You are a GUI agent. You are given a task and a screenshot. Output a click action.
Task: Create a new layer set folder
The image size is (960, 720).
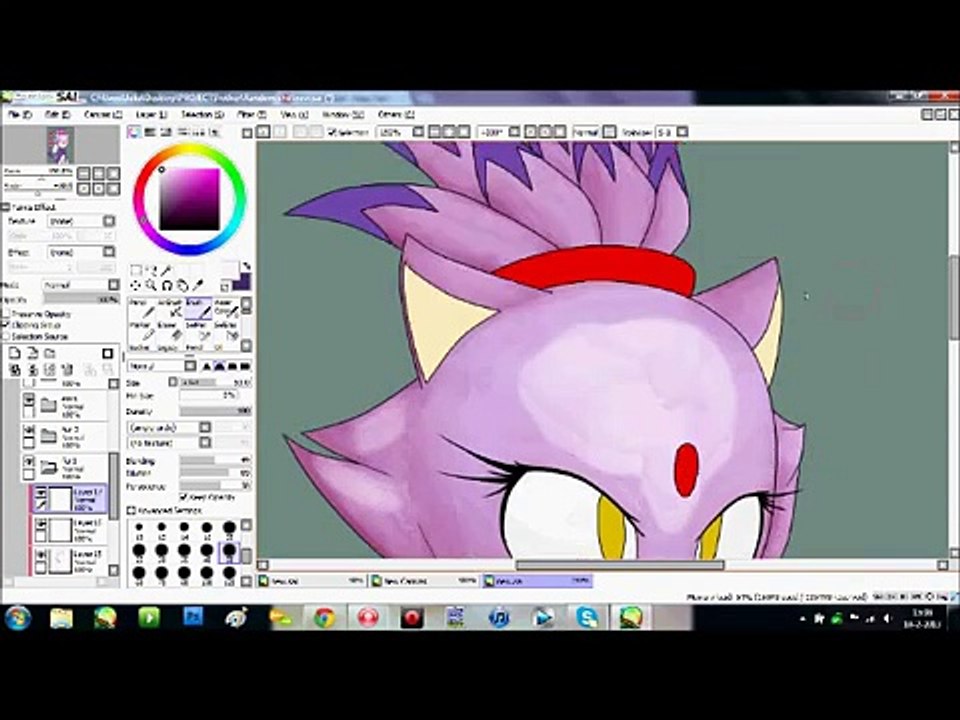(49, 353)
